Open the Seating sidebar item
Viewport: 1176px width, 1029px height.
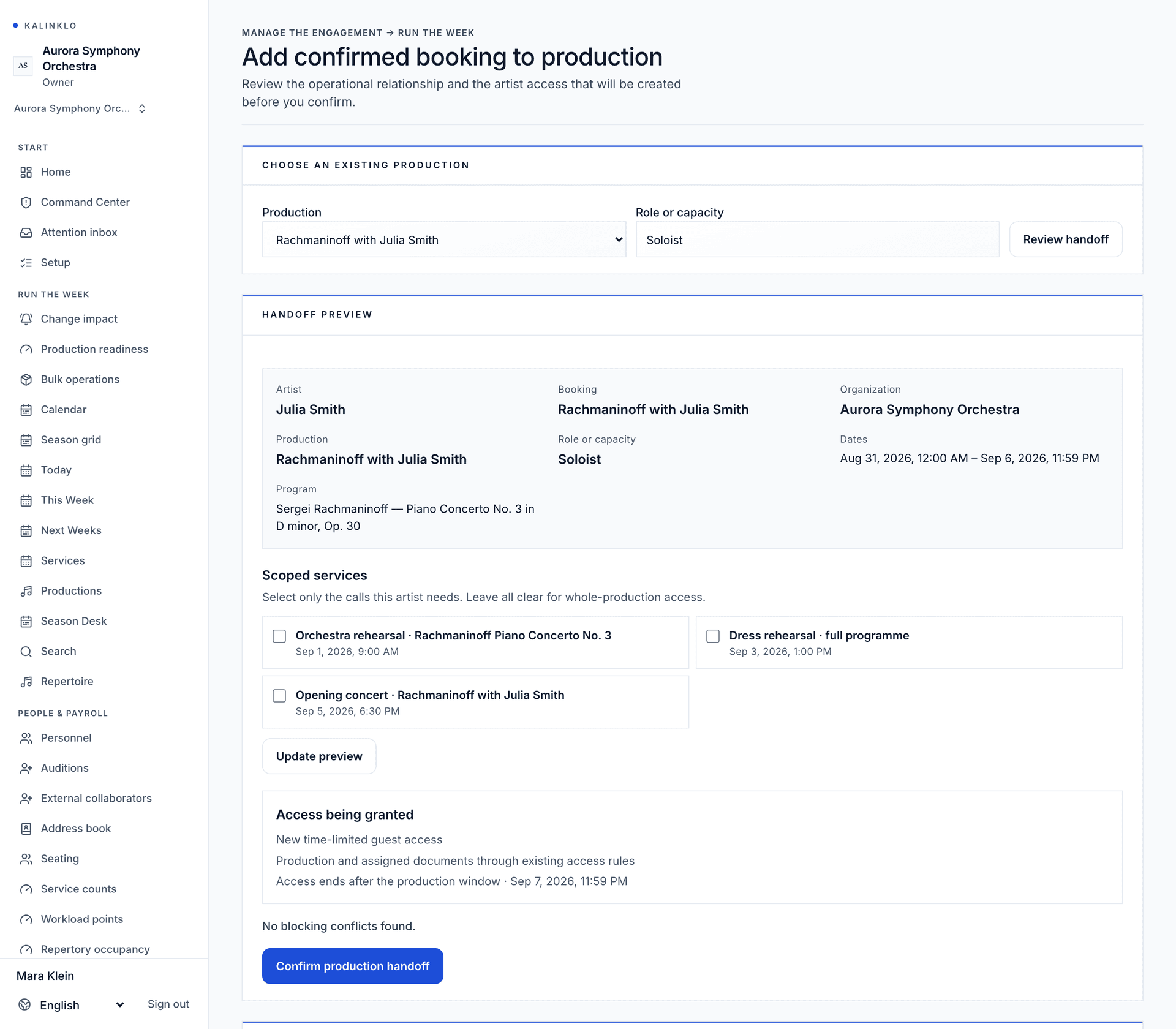pyautogui.click(x=60, y=859)
